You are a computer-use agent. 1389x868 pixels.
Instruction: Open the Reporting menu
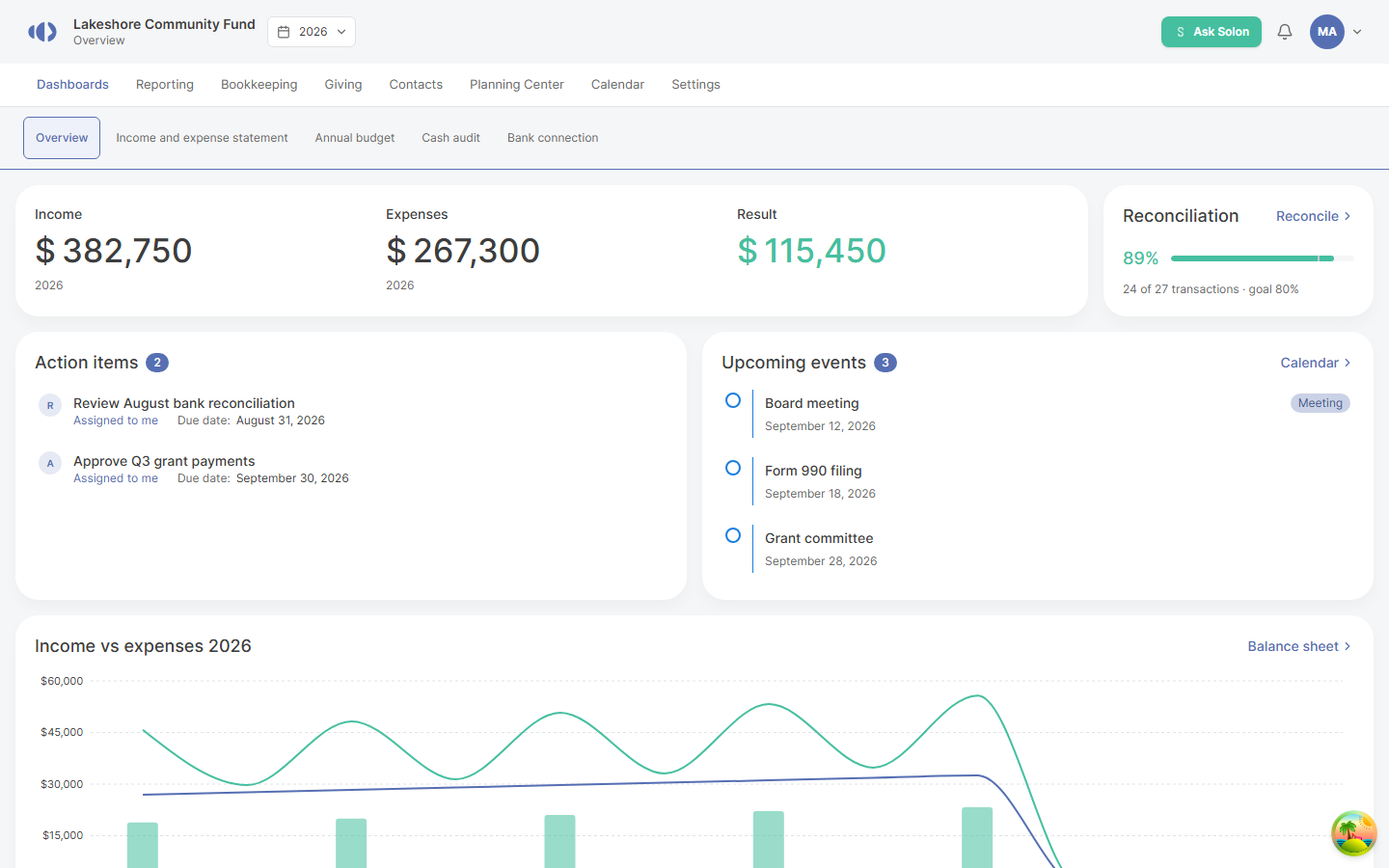pyautogui.click(x=165, y=85)
